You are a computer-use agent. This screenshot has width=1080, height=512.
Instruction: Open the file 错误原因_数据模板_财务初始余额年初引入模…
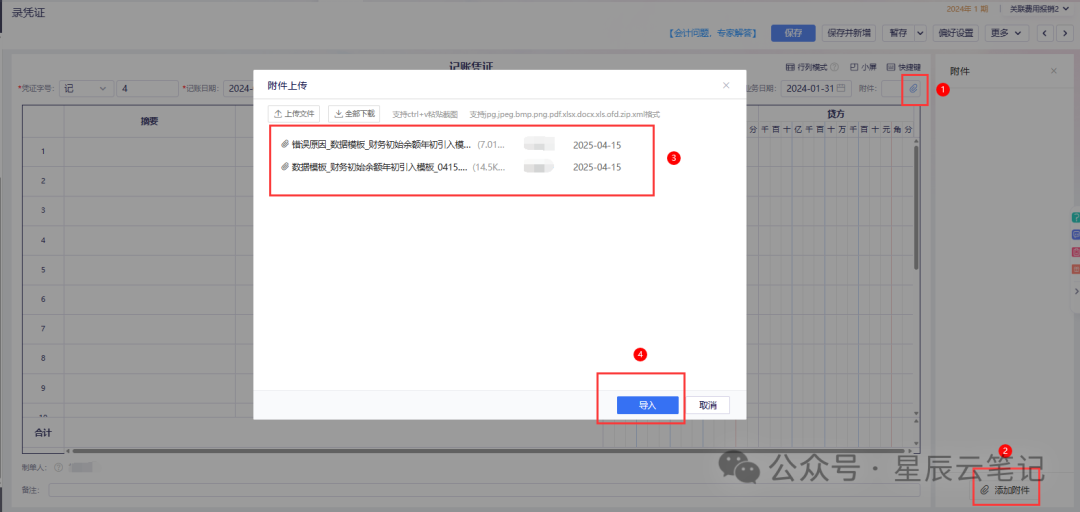click(382, 145)
